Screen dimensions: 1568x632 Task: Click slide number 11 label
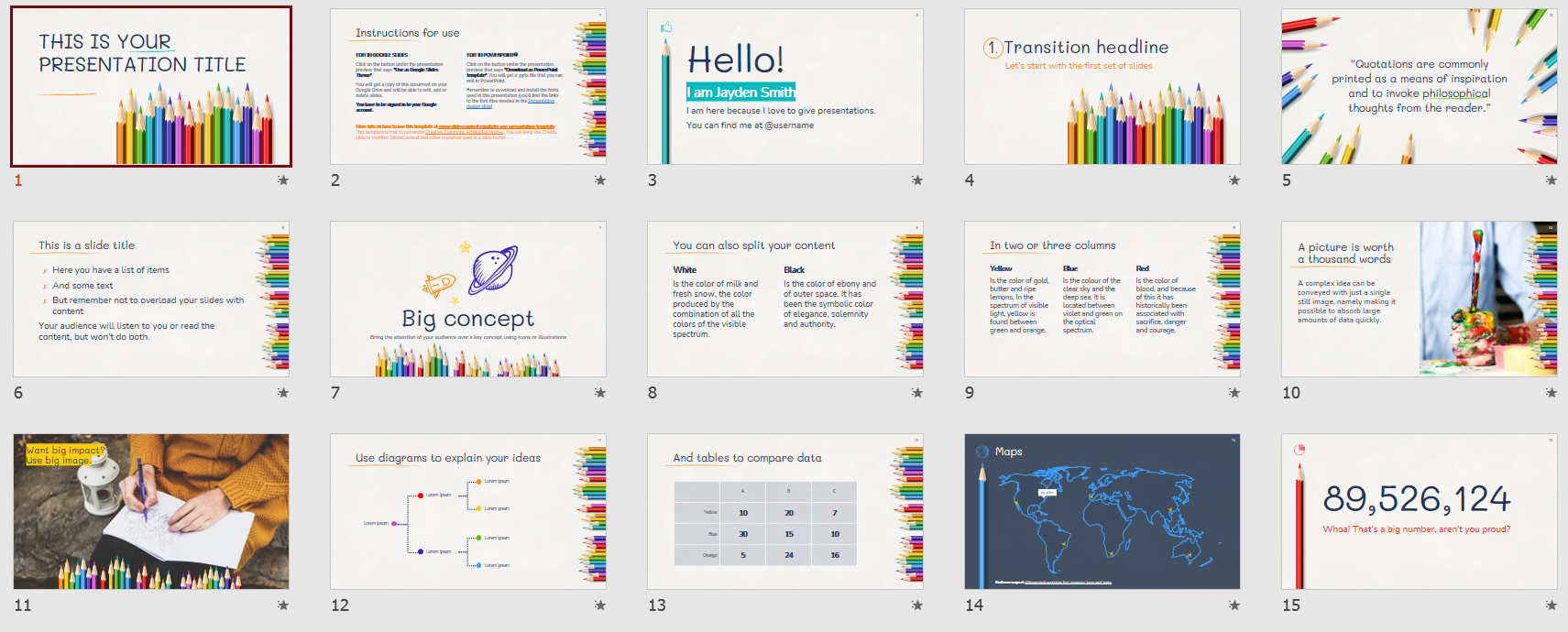(x=23, y=605)
